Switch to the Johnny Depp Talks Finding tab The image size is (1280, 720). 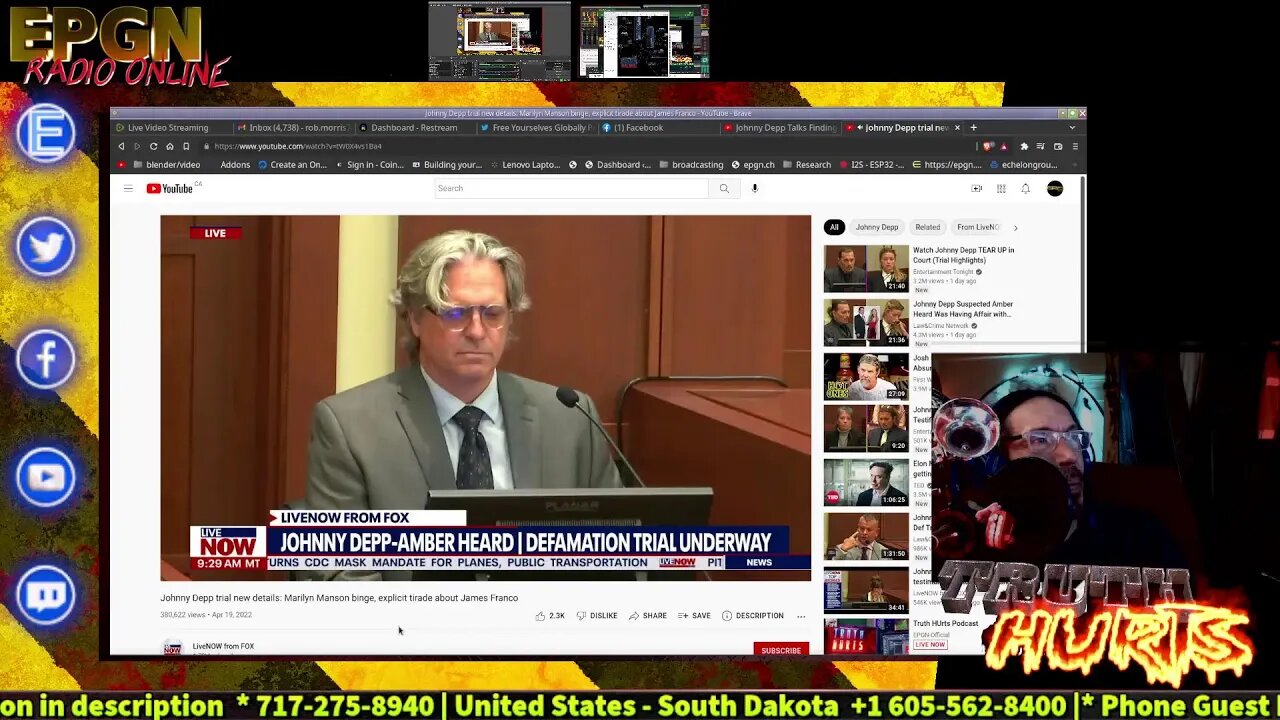click(780, 128)
